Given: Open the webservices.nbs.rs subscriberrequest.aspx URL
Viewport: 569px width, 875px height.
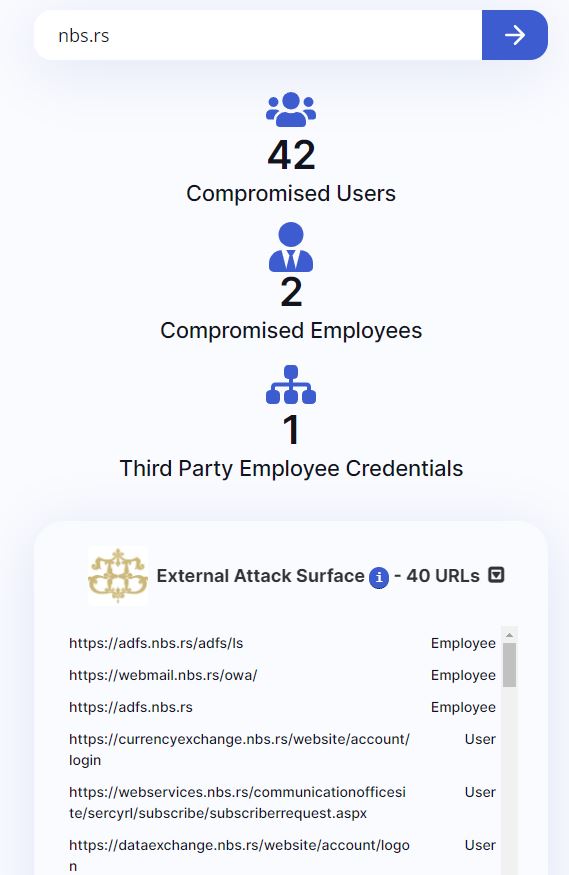Looking at the screenshot, I should click(238, 802).
